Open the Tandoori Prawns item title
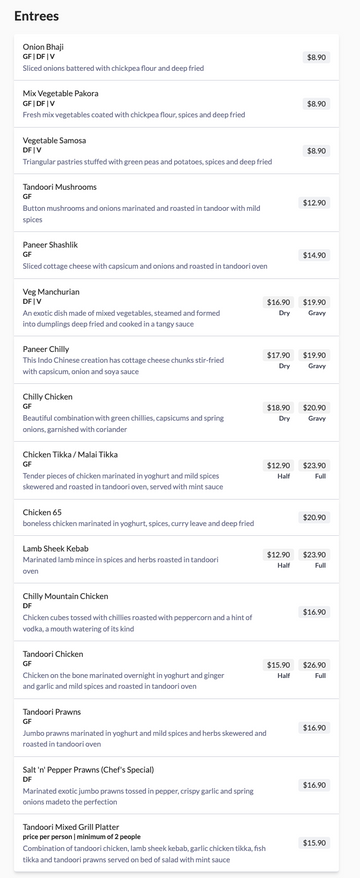This screenshot has width=360, height=878. [52, 712]
